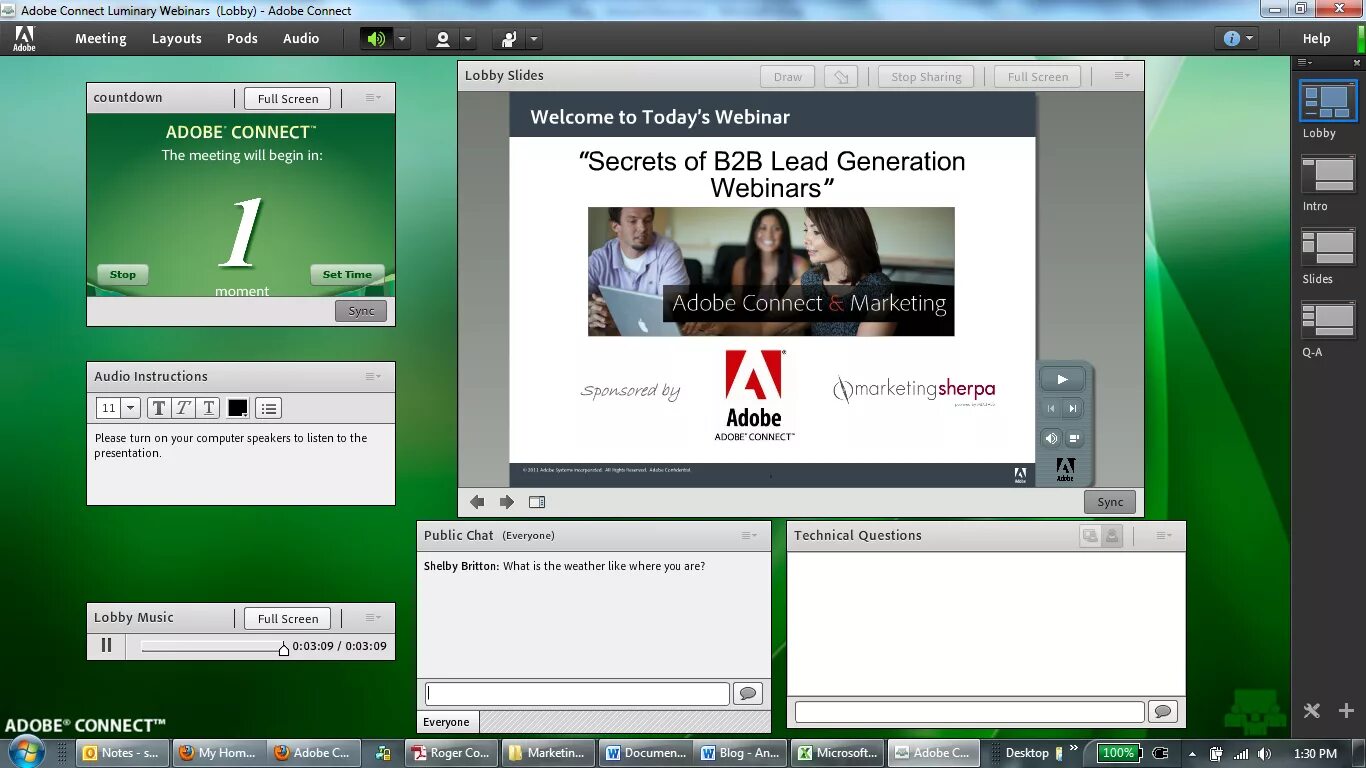Go to next slide arrow
This screenshot has height=768, width=1366.
[x=507, y=502]
